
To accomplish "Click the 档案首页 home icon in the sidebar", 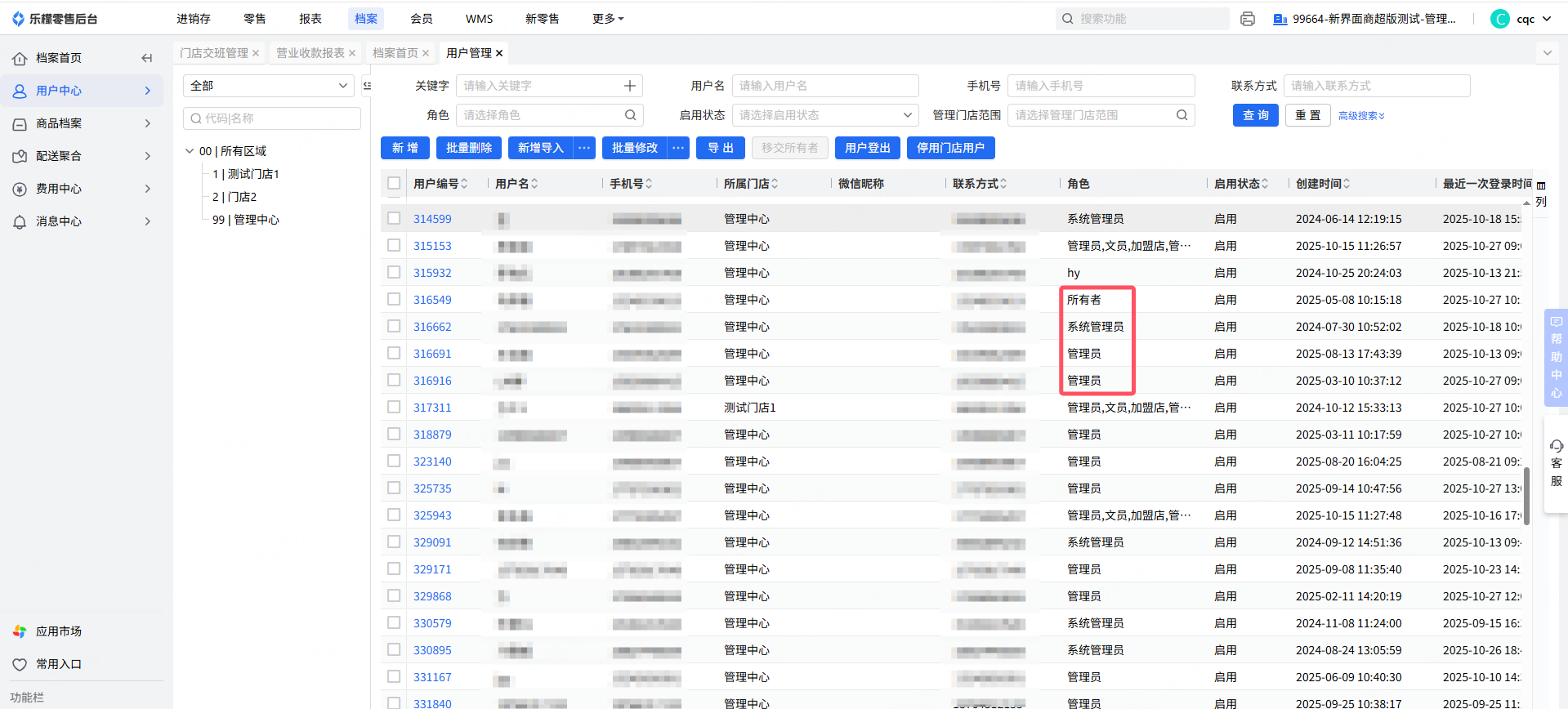I will 20,58.
